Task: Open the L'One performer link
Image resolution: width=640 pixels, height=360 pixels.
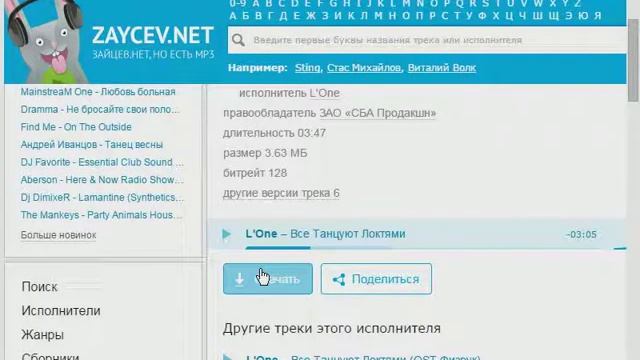Action: pyautogui.click(x=324, y=93)
